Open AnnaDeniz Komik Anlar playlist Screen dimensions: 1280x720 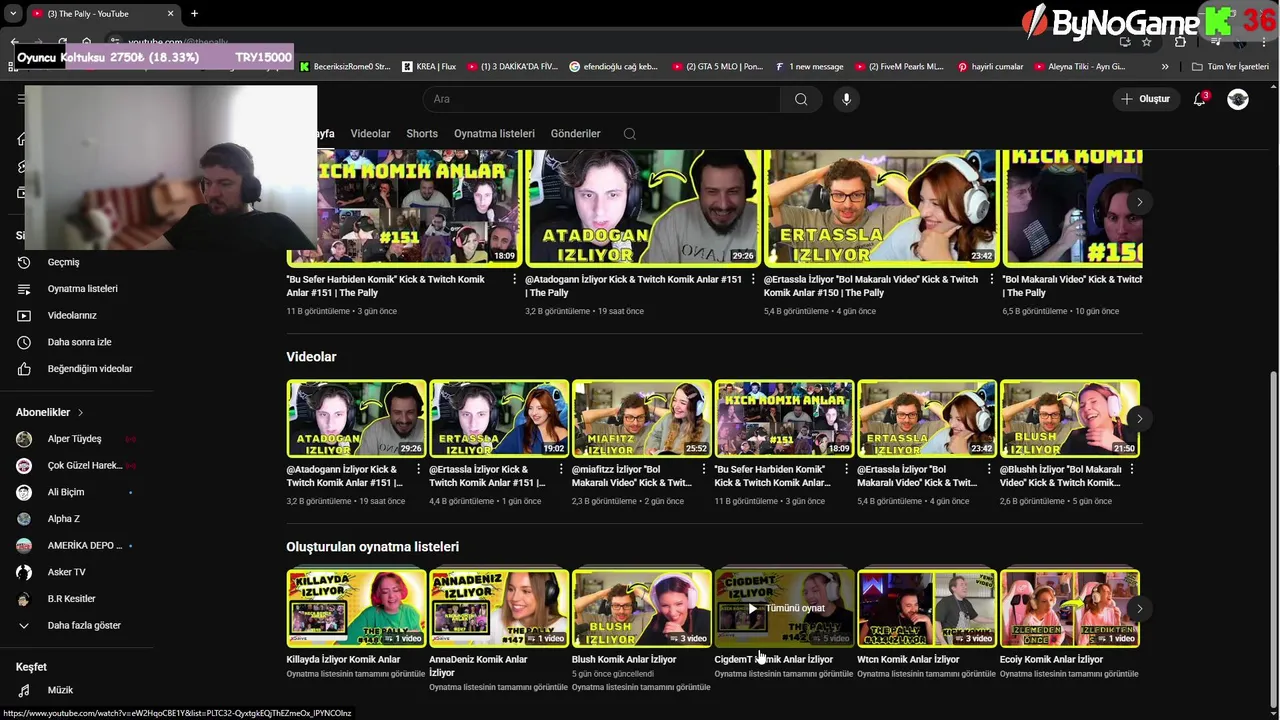498,608
